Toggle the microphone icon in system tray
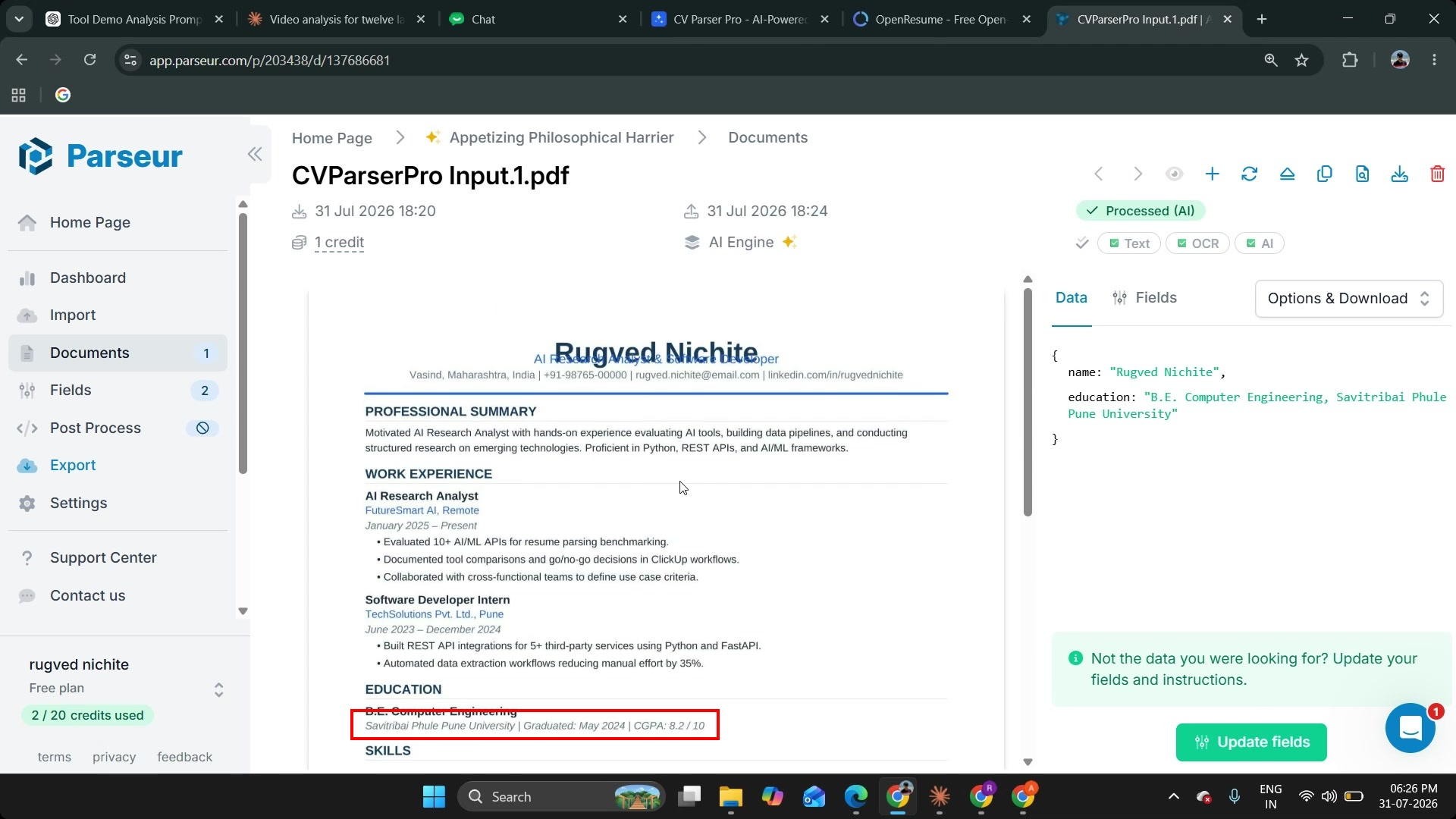Viewport: 1456px width, 819px height. pyautogui.click(x=1235, y=796)
